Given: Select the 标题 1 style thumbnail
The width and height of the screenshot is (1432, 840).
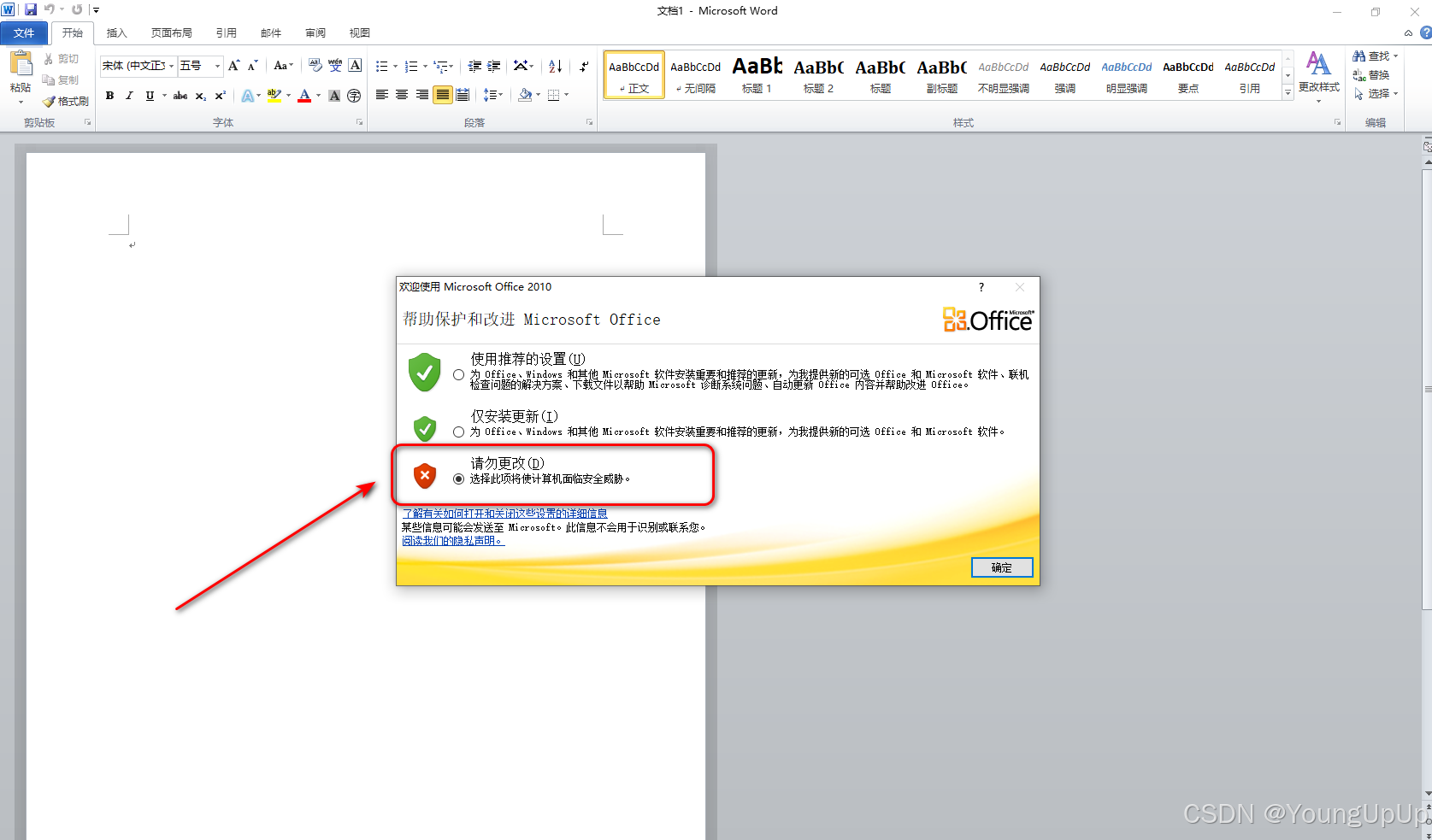Looking at the screenshot, I should click(757, 75).
